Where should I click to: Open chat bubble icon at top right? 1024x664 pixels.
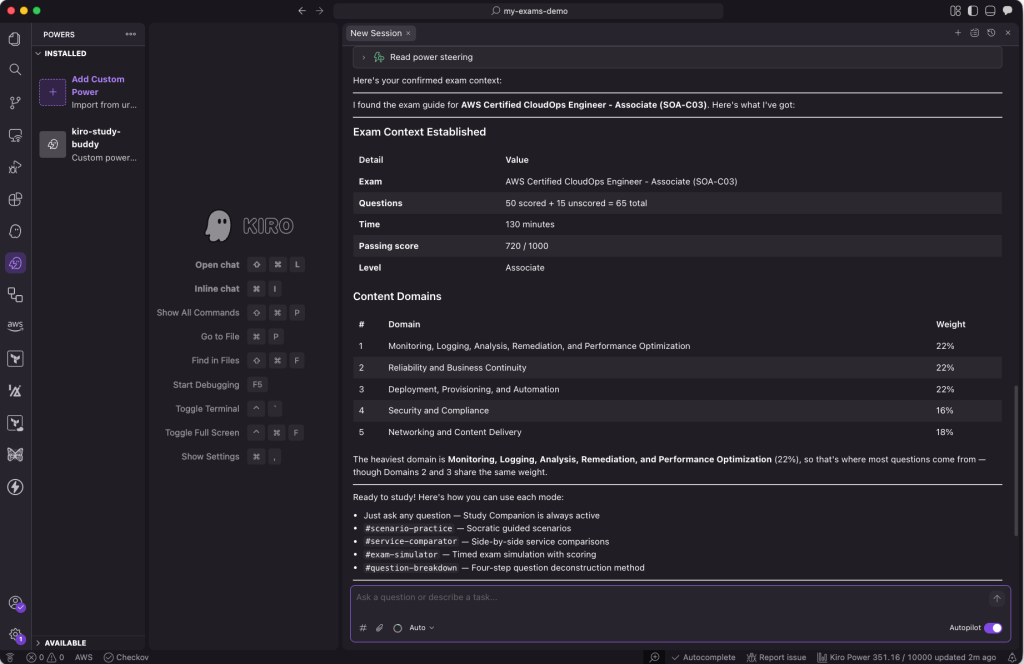point(1008,10)
